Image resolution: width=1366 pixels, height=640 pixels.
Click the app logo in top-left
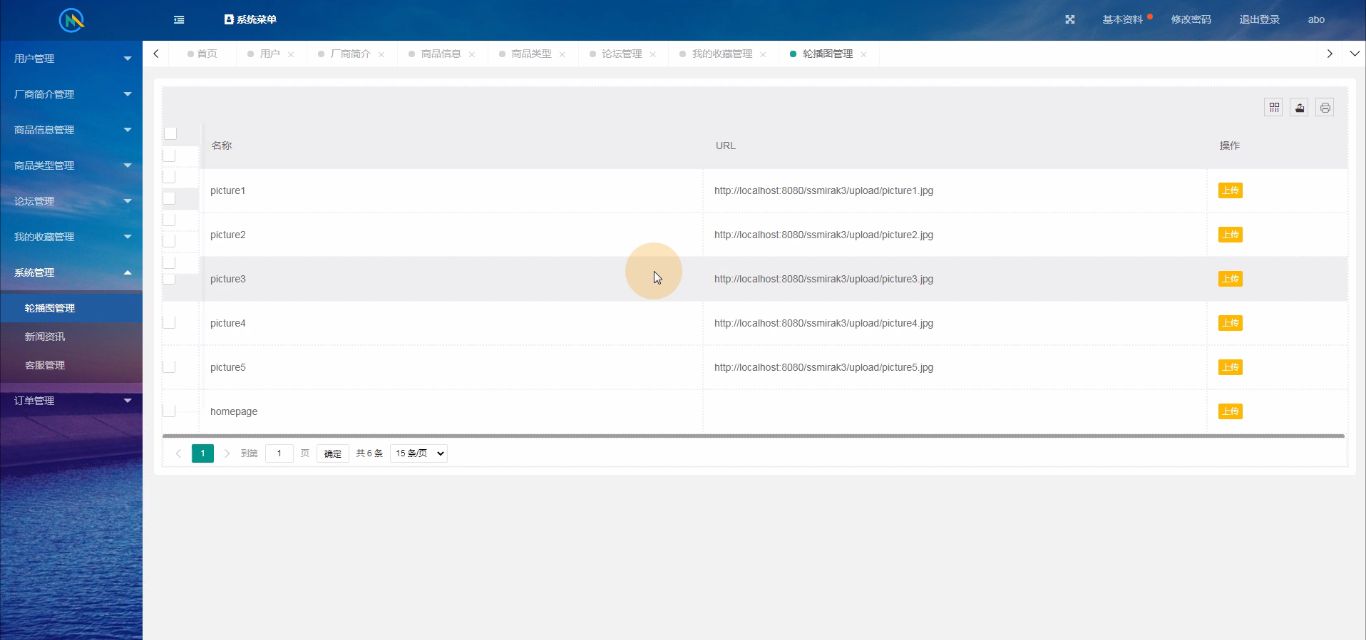click(x=71, y=19)
